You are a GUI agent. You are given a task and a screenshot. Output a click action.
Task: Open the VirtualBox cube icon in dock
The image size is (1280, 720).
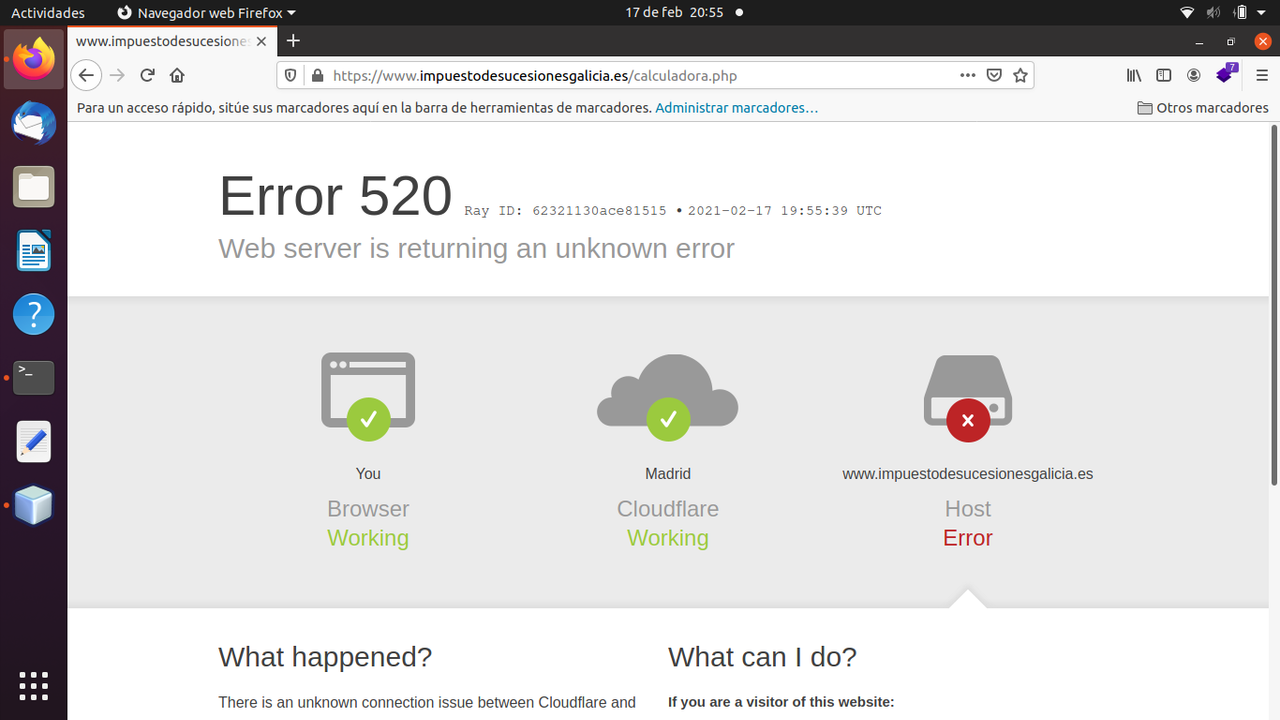pos(34,506)
